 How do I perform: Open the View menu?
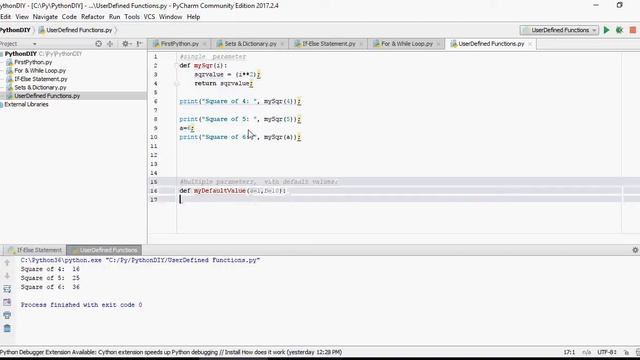22,17
